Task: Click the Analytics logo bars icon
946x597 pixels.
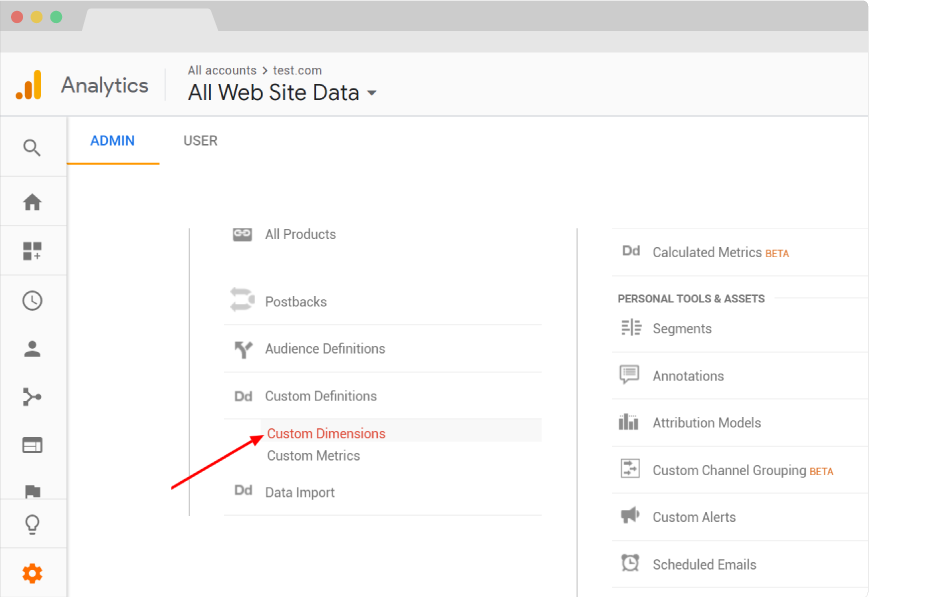Action: [29, 85]
